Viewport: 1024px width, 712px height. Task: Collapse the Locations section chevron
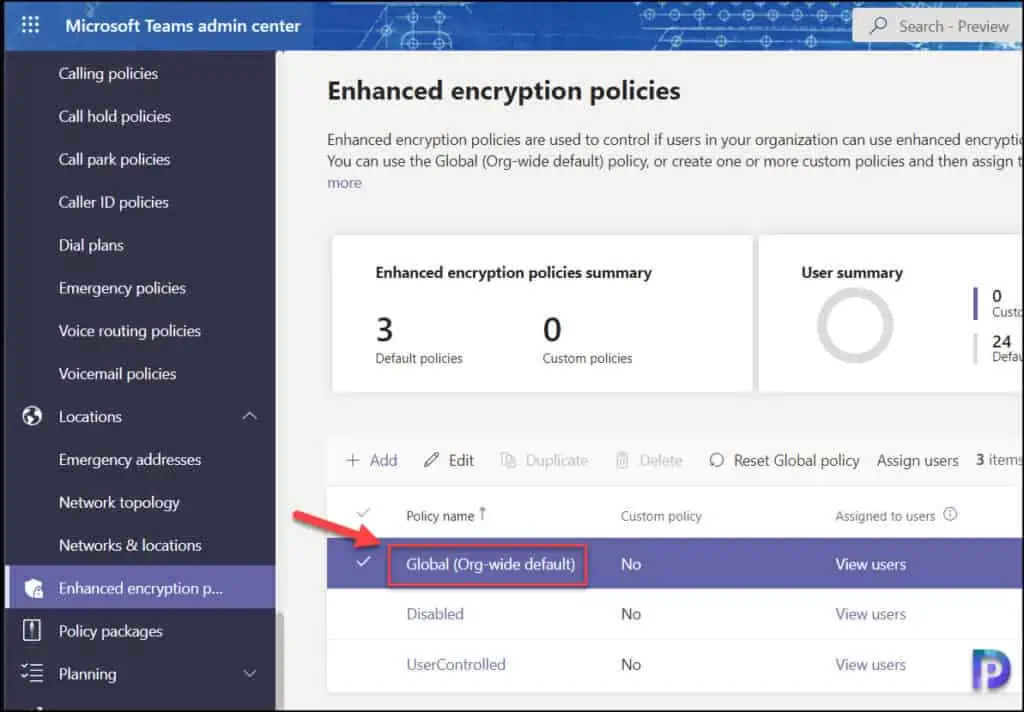pos(249,416)
